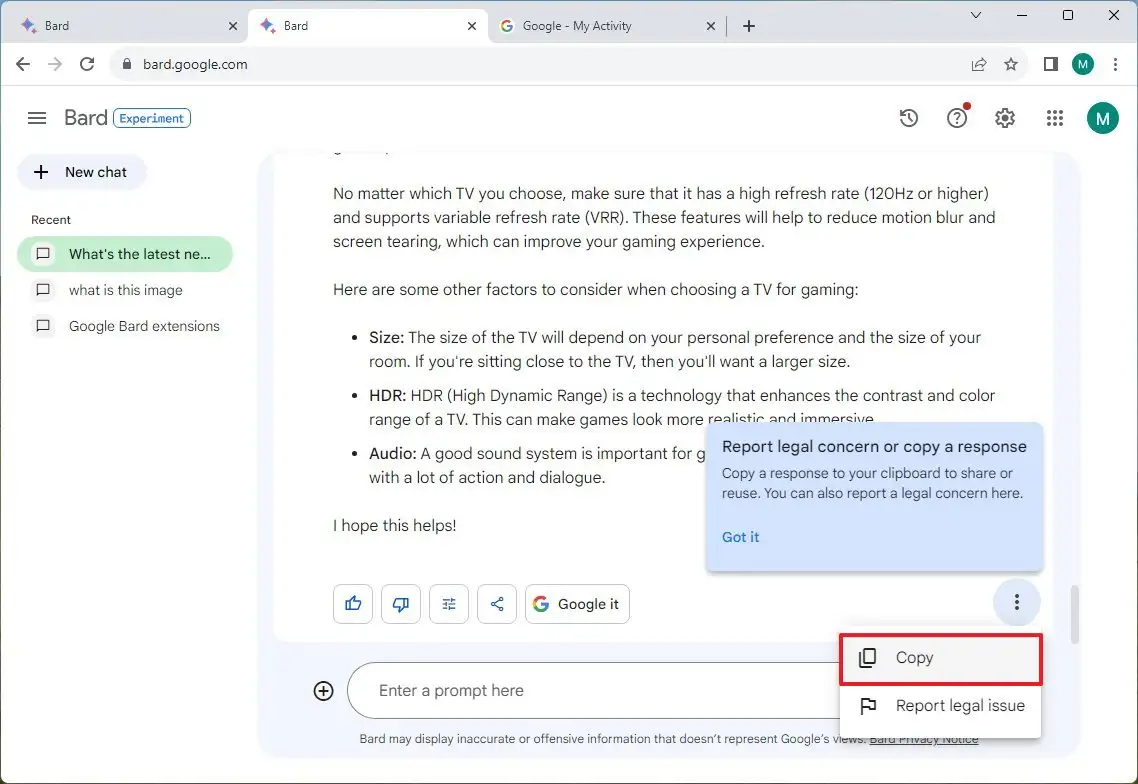Open the modify response options icon
1138x784 pixels.
(448, 603)
